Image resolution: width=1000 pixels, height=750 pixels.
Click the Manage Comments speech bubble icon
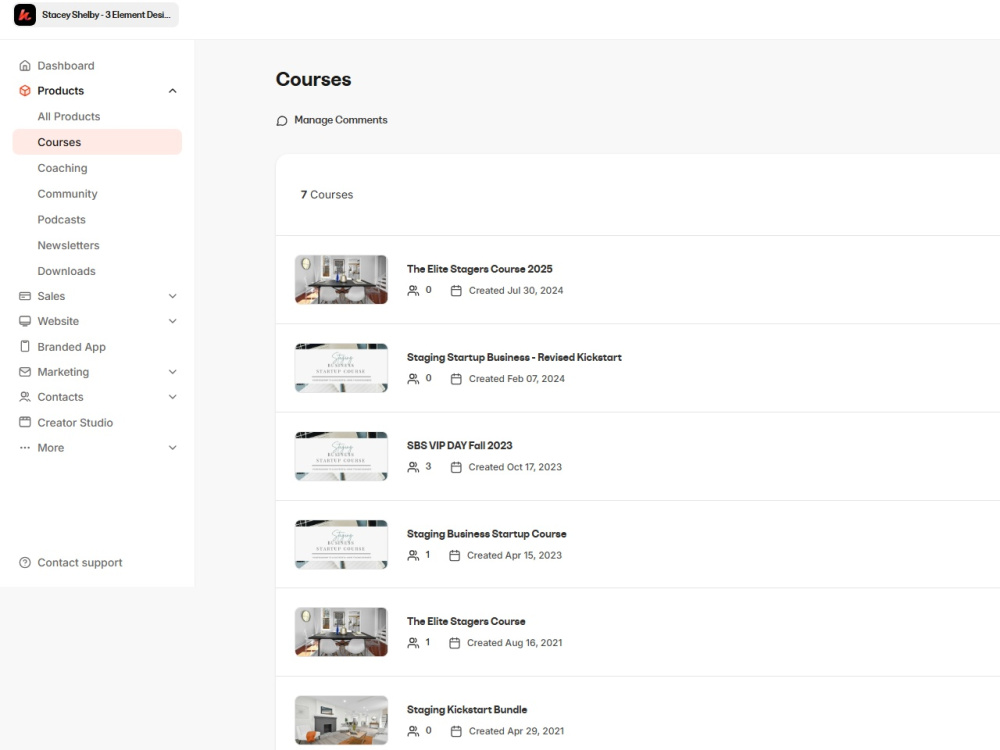click(x=282, y=121)
